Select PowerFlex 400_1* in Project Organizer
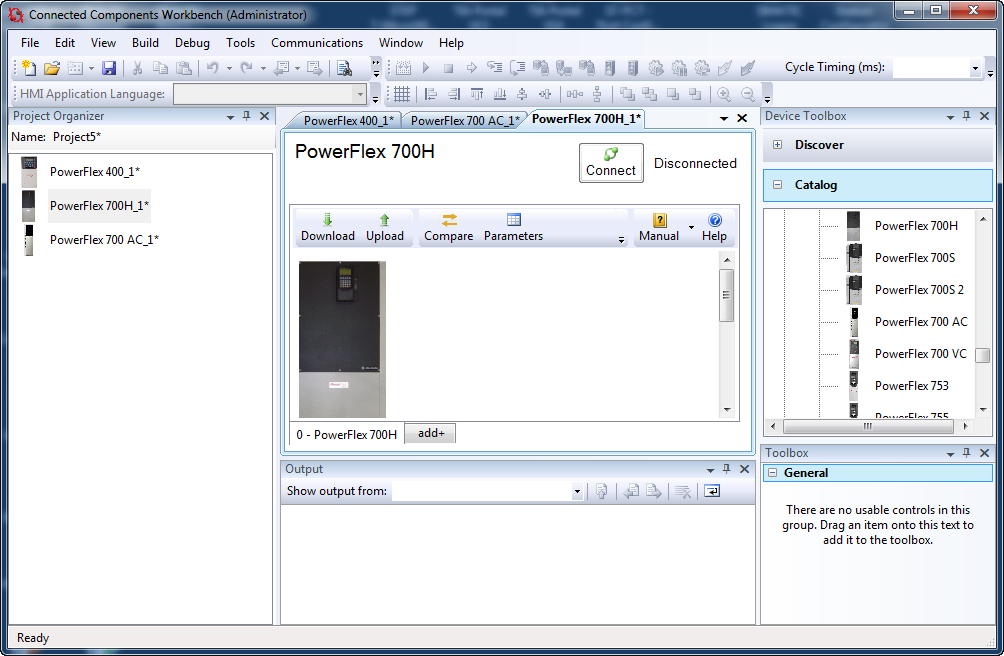This screenshot has width=1004, height=656. point(95,172)
